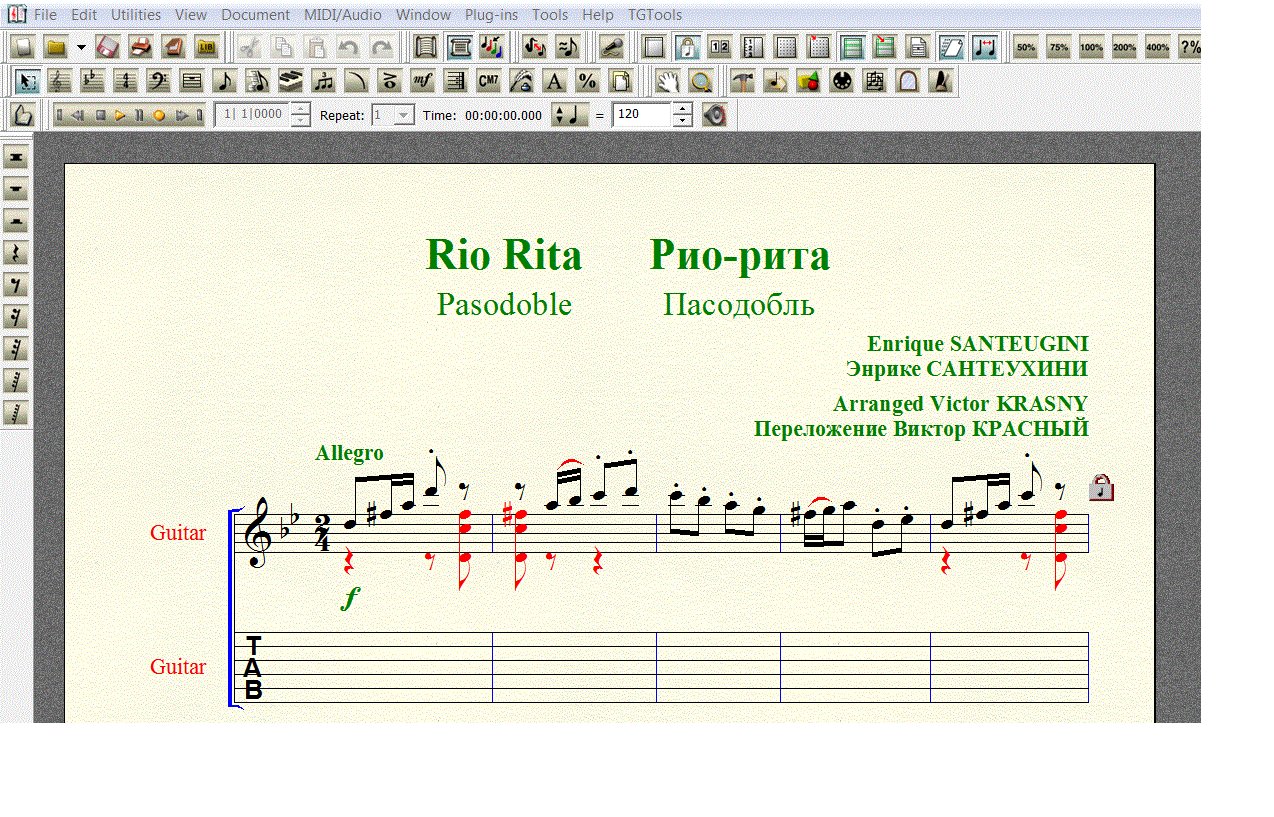Set zoom to 100%
Image resolution: width=1274 pixels, height=817 pixels.
(x=1092, y=47)
